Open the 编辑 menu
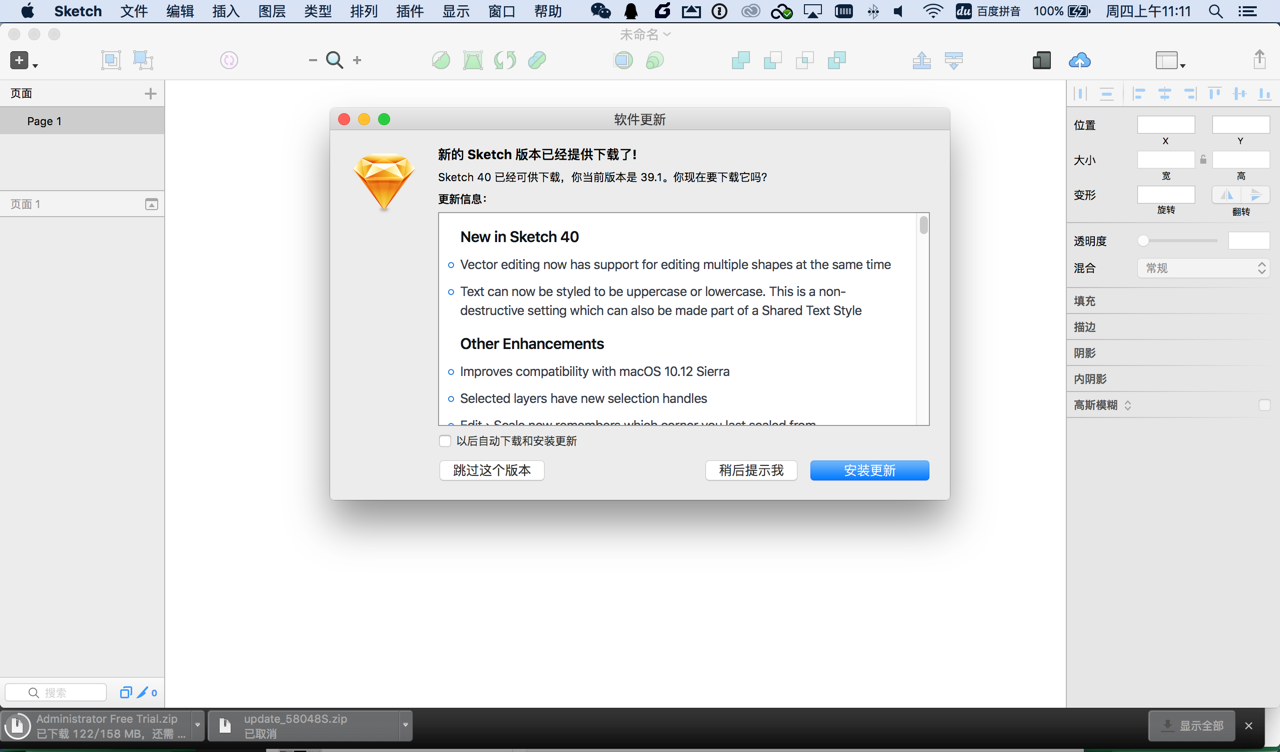The image size is (1280, 752). click(x=180, y=11)
